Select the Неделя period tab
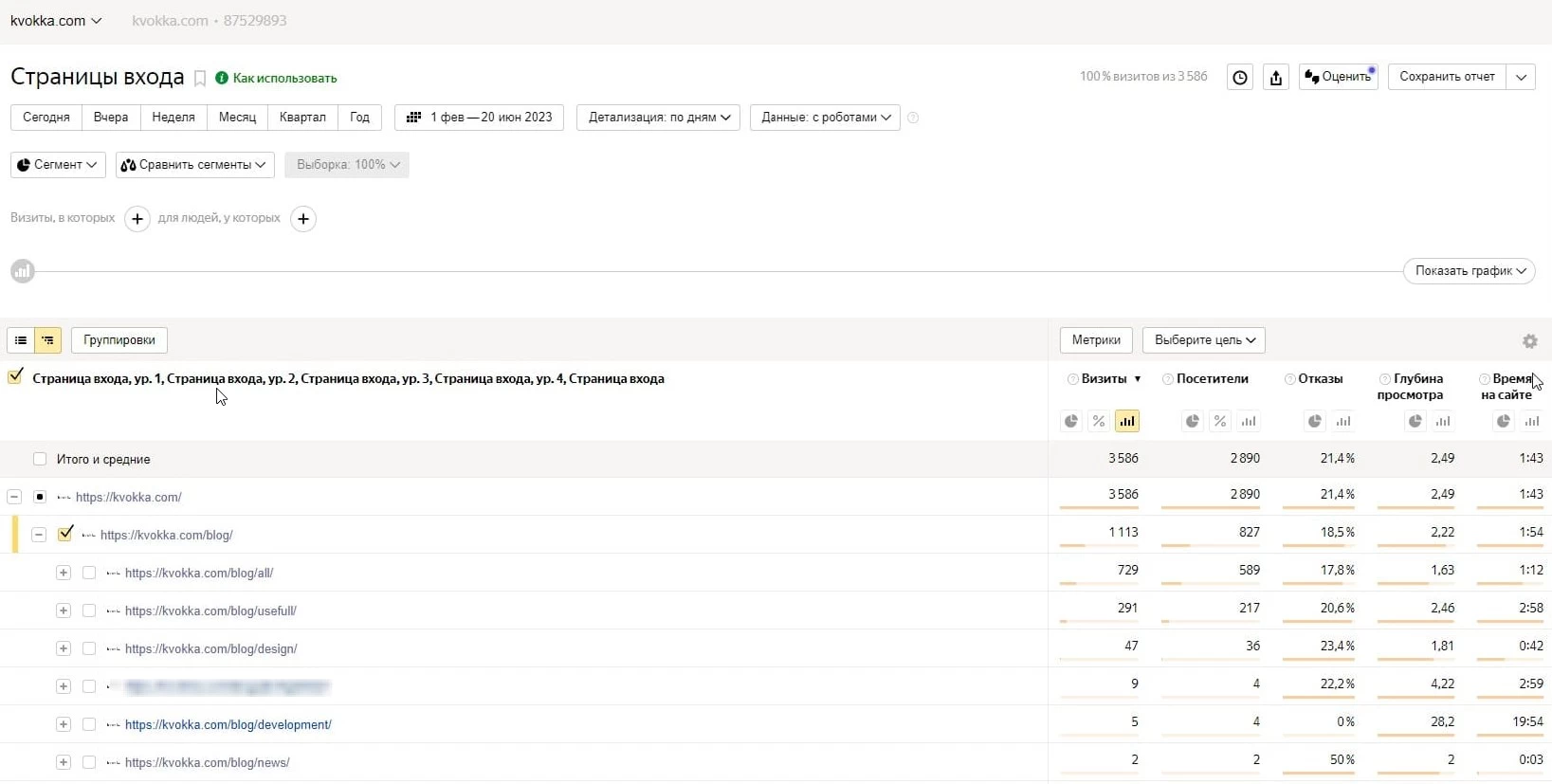1552x784 pixels. (x=173, y=118)
